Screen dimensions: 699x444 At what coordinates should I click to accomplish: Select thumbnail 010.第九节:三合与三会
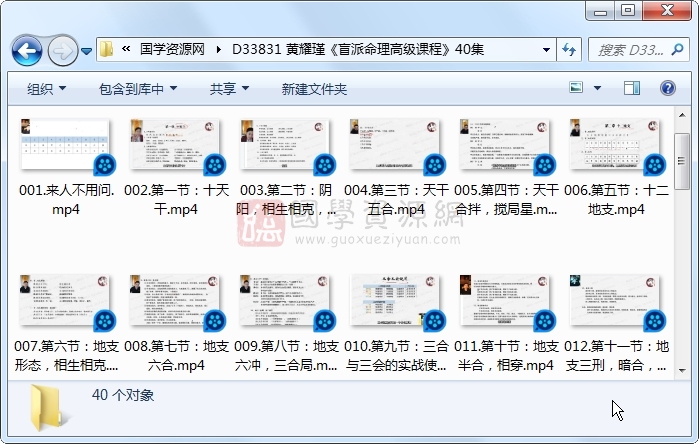click(x=395, y=300)
